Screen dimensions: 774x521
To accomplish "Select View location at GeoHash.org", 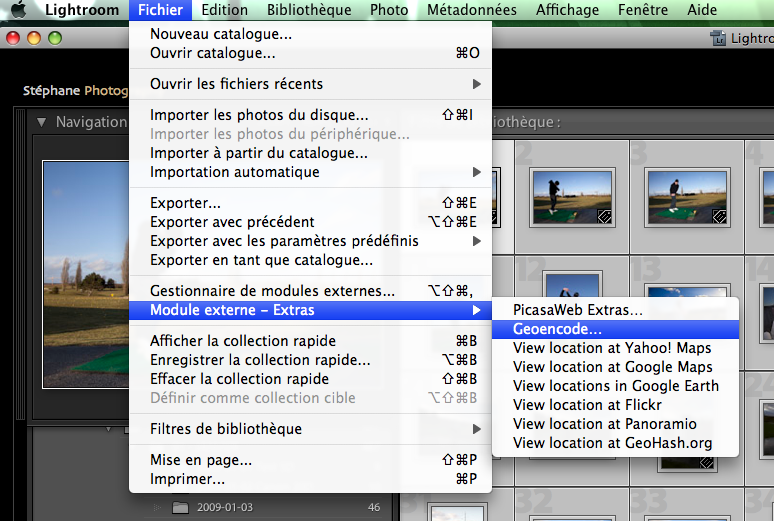I will pos(616,443).
